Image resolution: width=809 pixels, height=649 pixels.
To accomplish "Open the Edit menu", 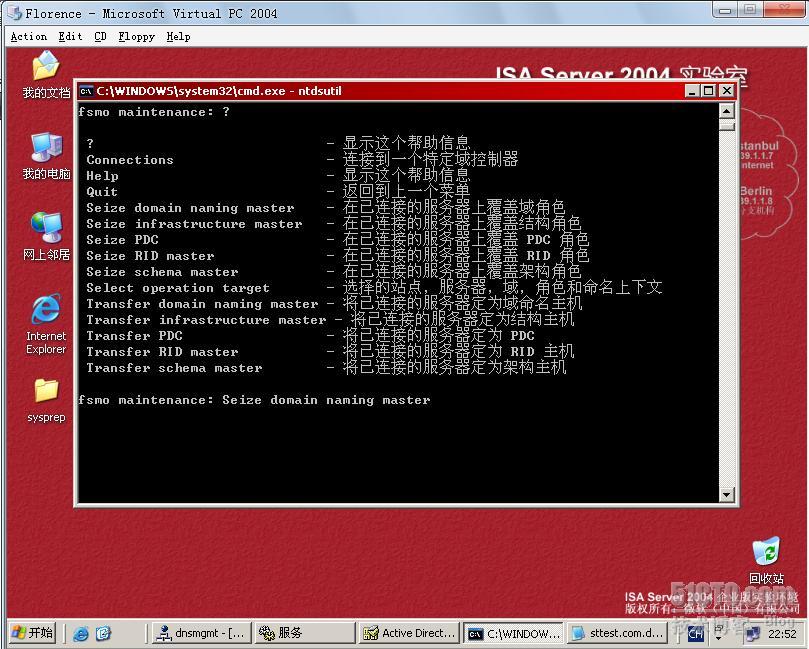I will click(x=70, y=37).
